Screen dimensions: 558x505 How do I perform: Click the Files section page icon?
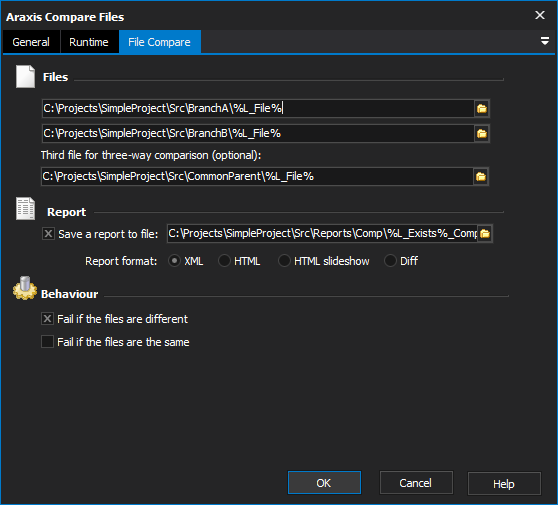point(25,77)
